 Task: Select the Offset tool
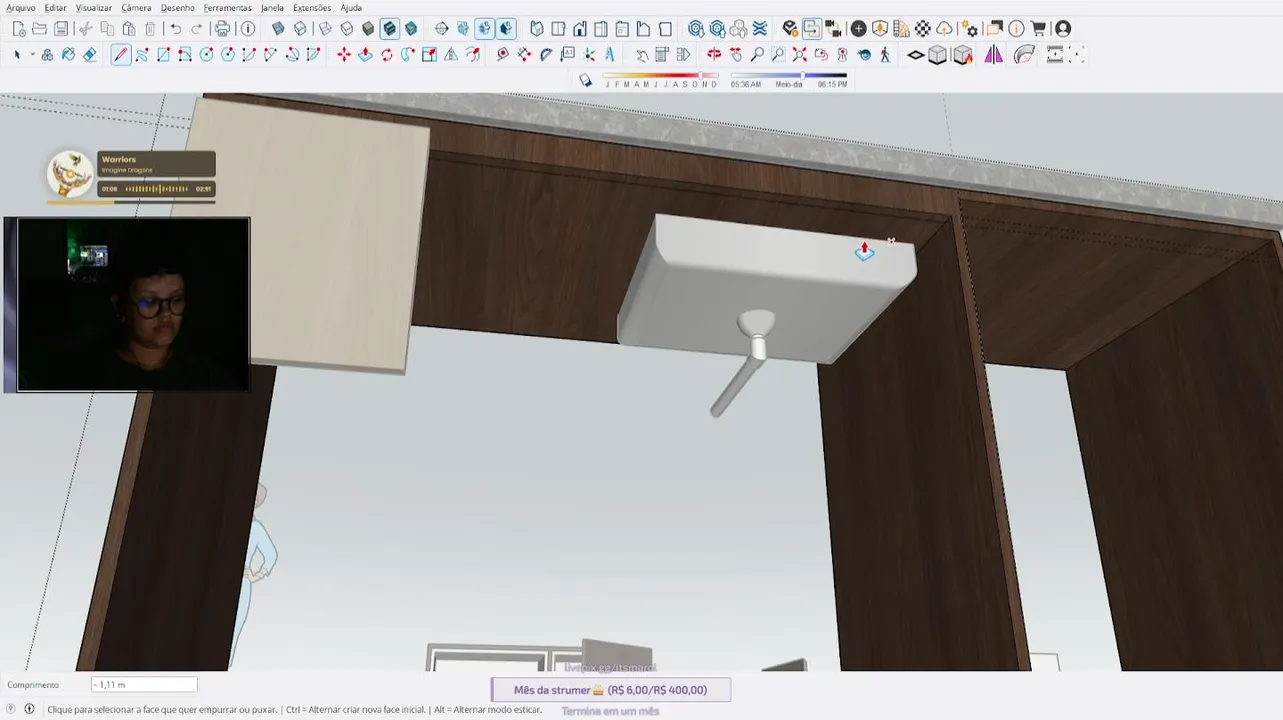coord(473,55)
